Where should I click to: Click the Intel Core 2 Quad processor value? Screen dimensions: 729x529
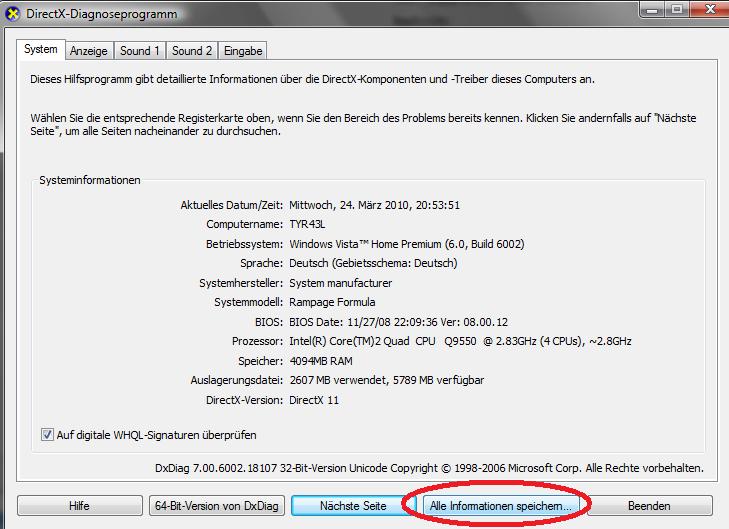(460, 341)
